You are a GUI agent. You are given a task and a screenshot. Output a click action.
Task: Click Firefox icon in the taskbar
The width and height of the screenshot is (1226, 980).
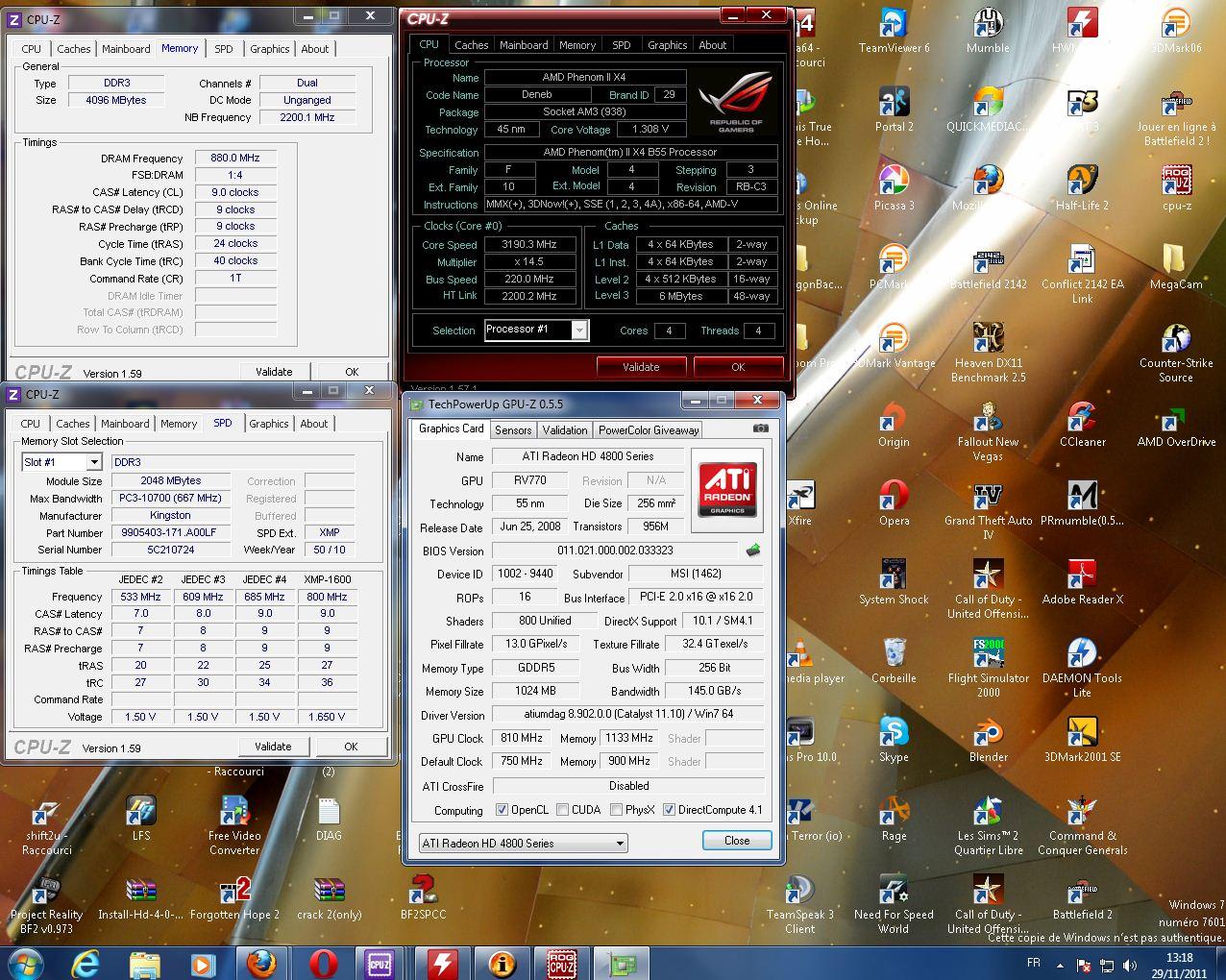(x=261, y=962)
